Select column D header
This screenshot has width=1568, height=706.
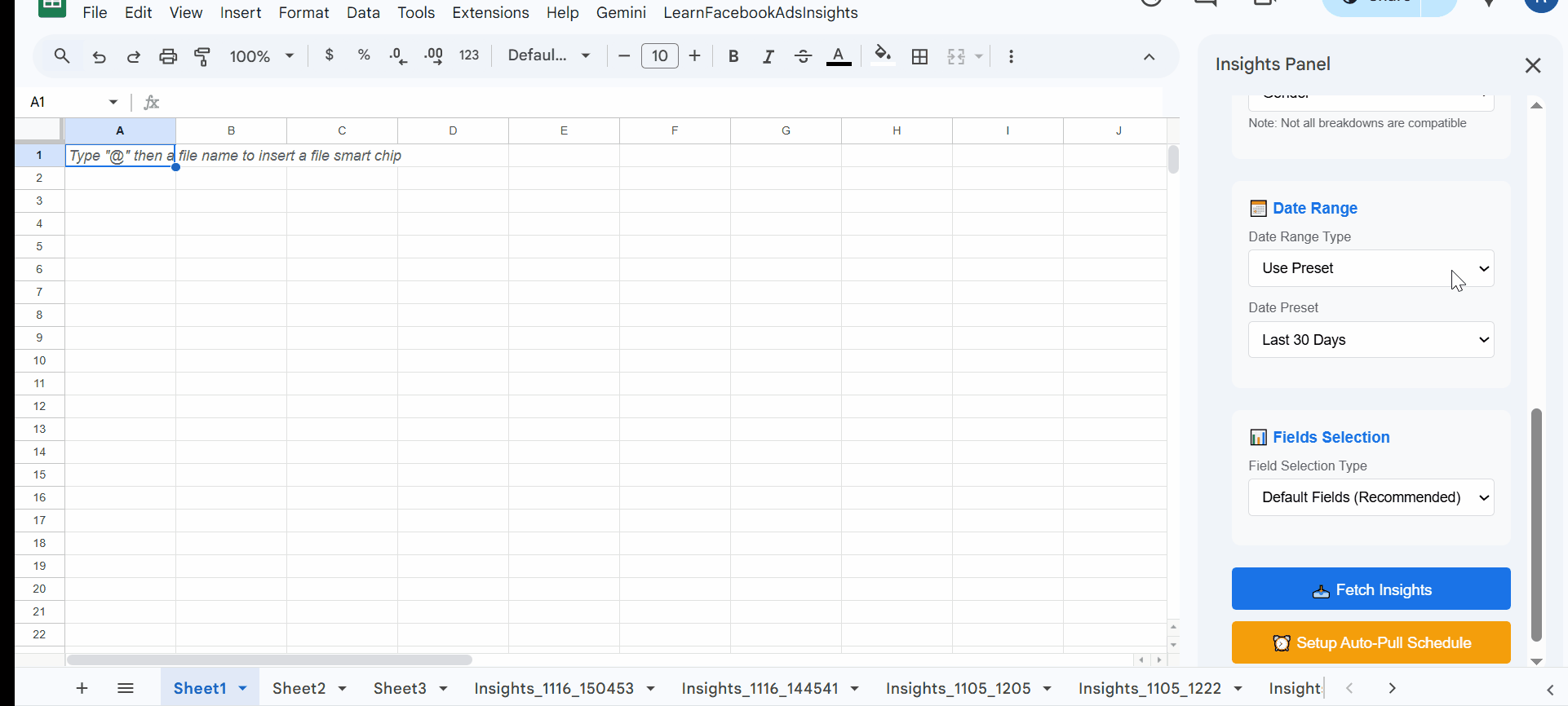[x=453, y=130]
